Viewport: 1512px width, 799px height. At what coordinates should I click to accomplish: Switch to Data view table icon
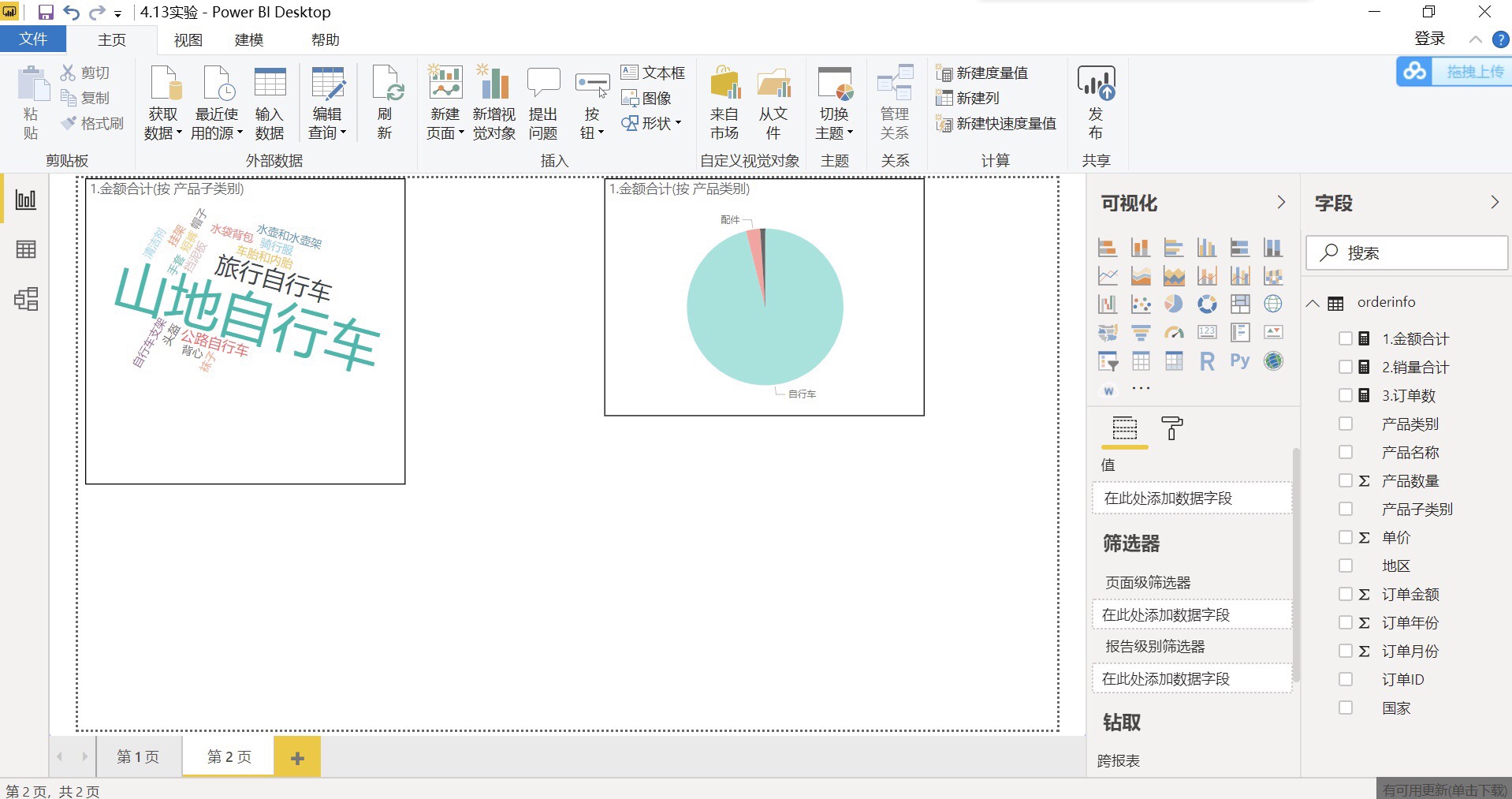coord(26,249)
